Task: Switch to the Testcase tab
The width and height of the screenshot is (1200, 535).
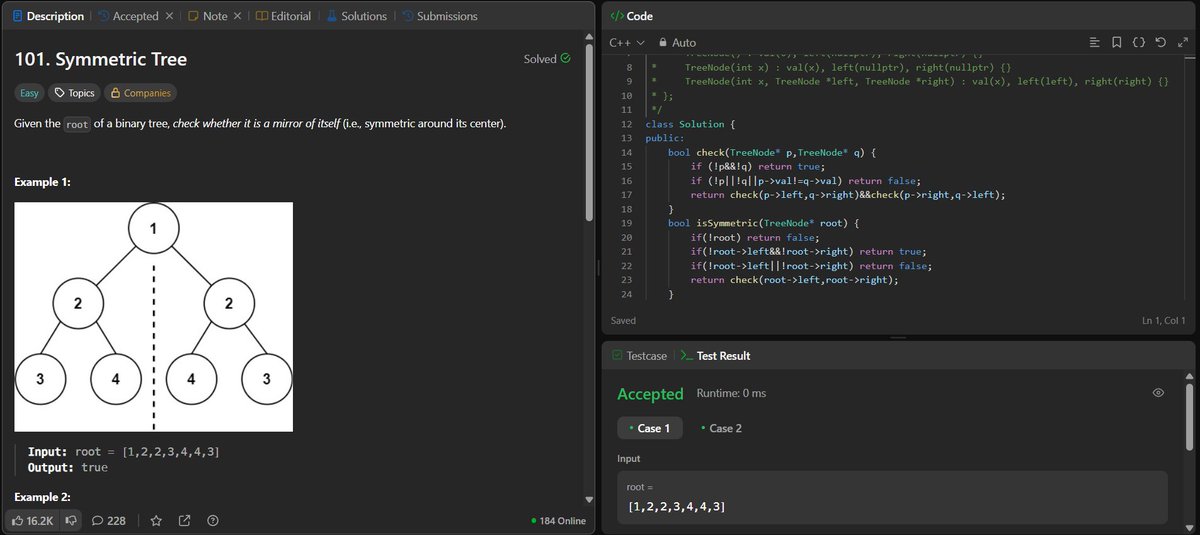Action: click(x=639, y=355)
